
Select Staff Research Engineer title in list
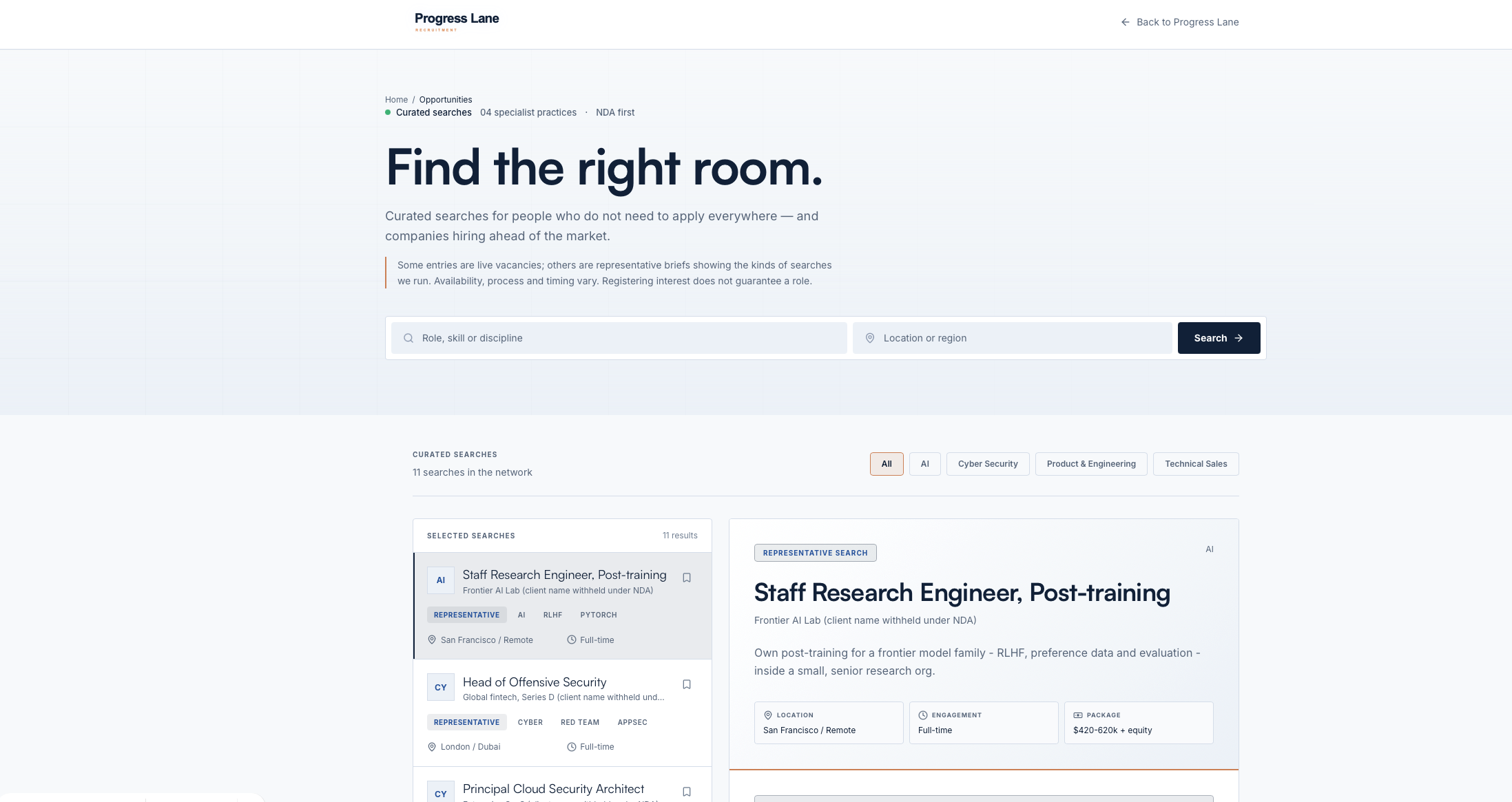[x=564, y=575]
